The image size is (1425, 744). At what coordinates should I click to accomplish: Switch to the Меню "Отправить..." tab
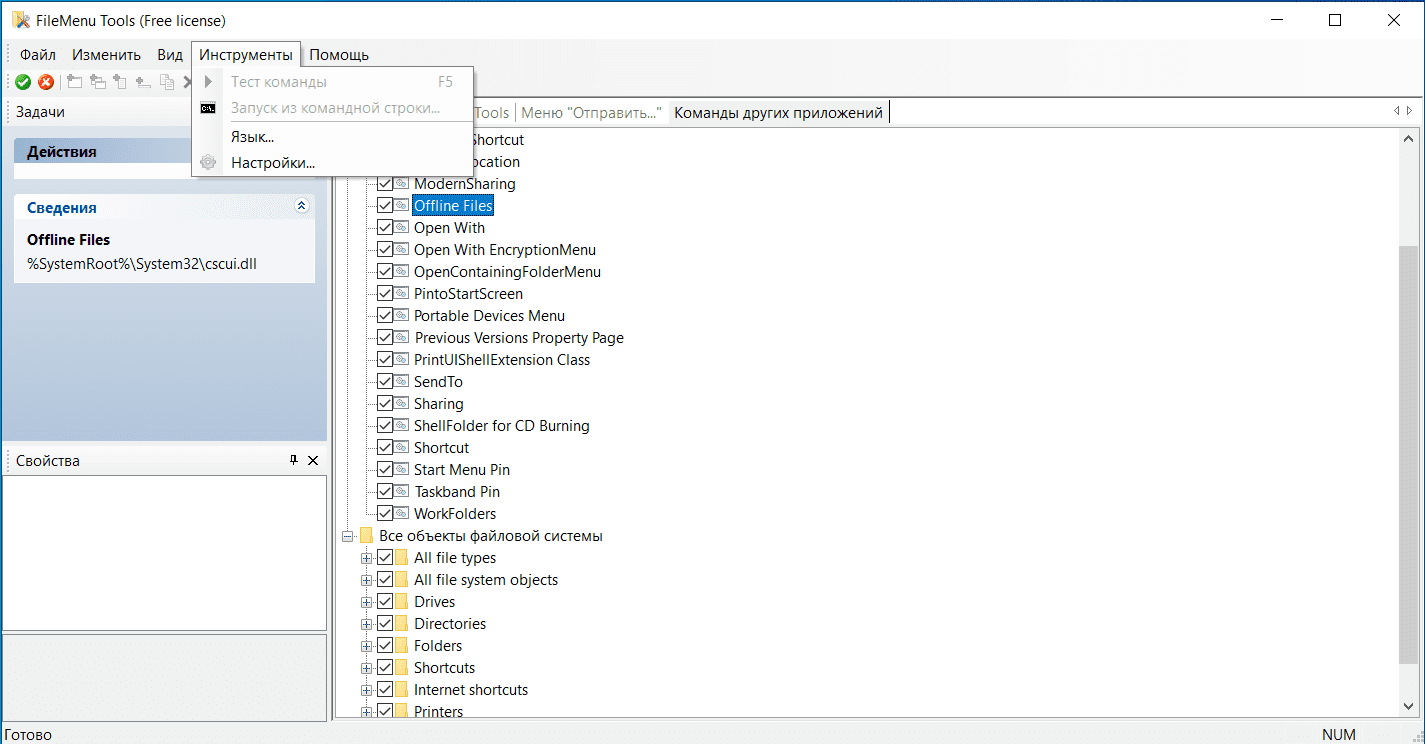point(592,113)
